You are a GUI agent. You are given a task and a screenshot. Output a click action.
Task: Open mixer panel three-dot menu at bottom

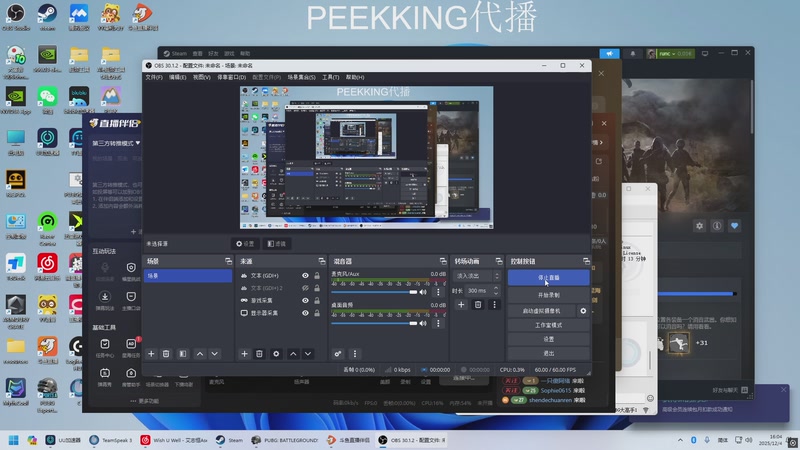tap(355, 354)
